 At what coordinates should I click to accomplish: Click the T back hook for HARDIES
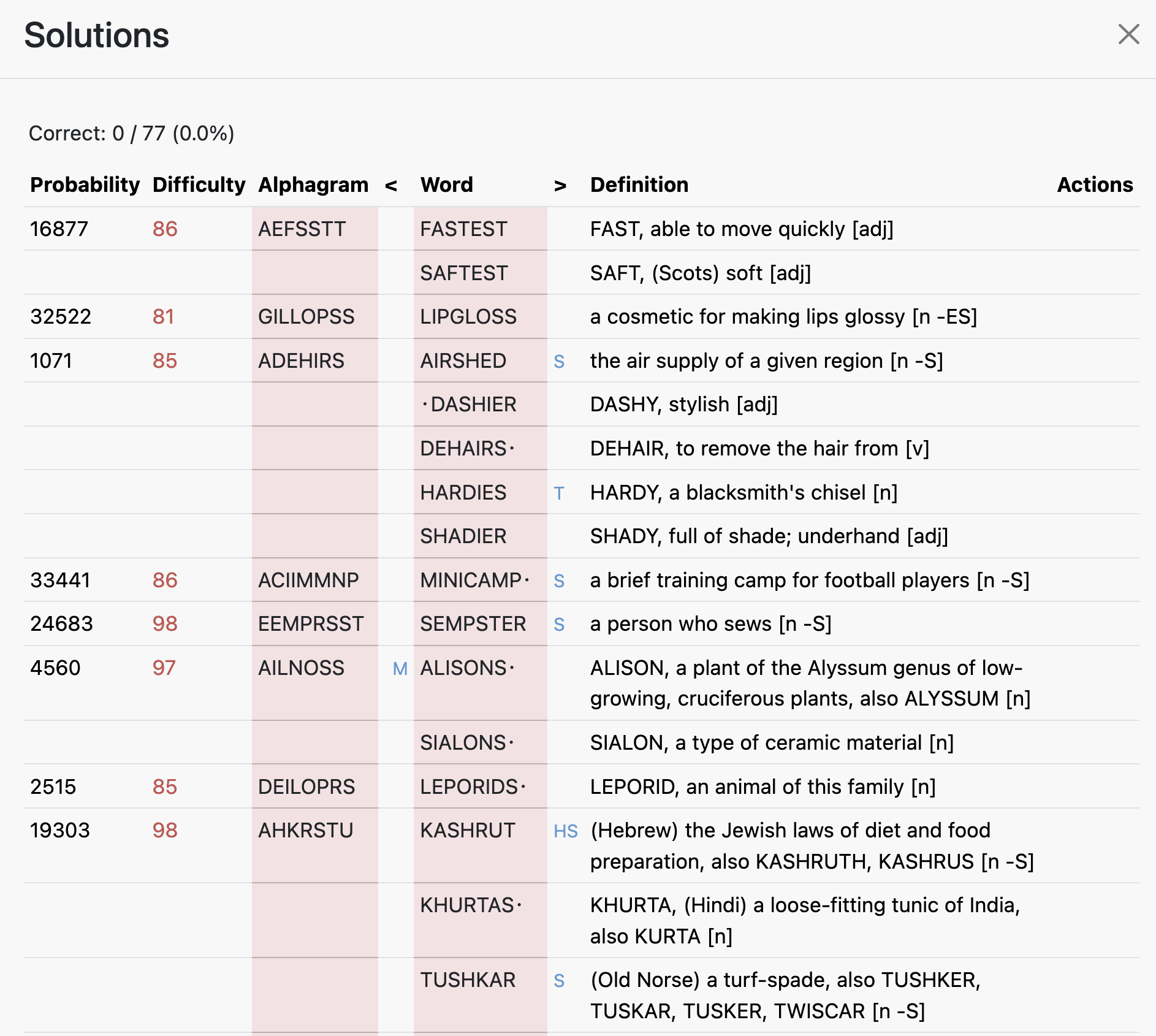point(559,493)
